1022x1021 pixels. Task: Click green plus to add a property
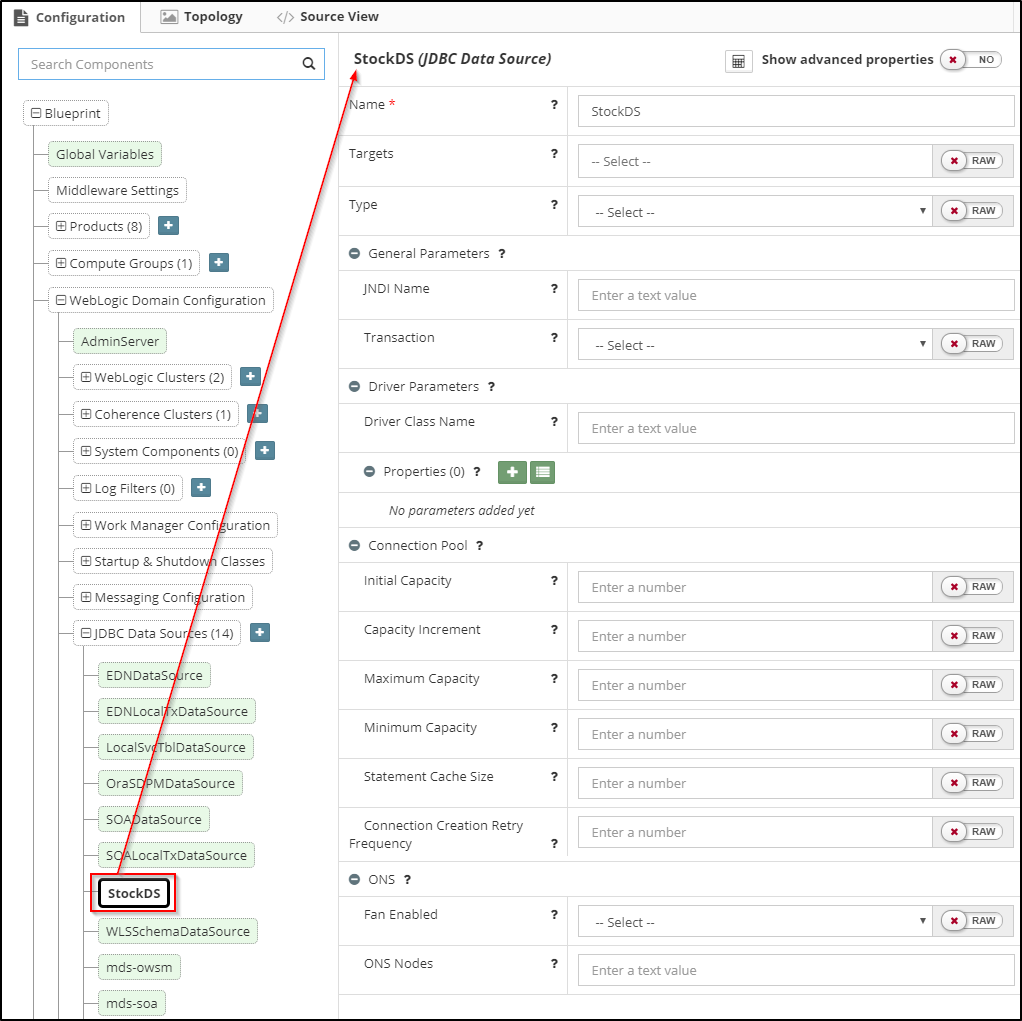pyautogui.click(x=512, y=472)
